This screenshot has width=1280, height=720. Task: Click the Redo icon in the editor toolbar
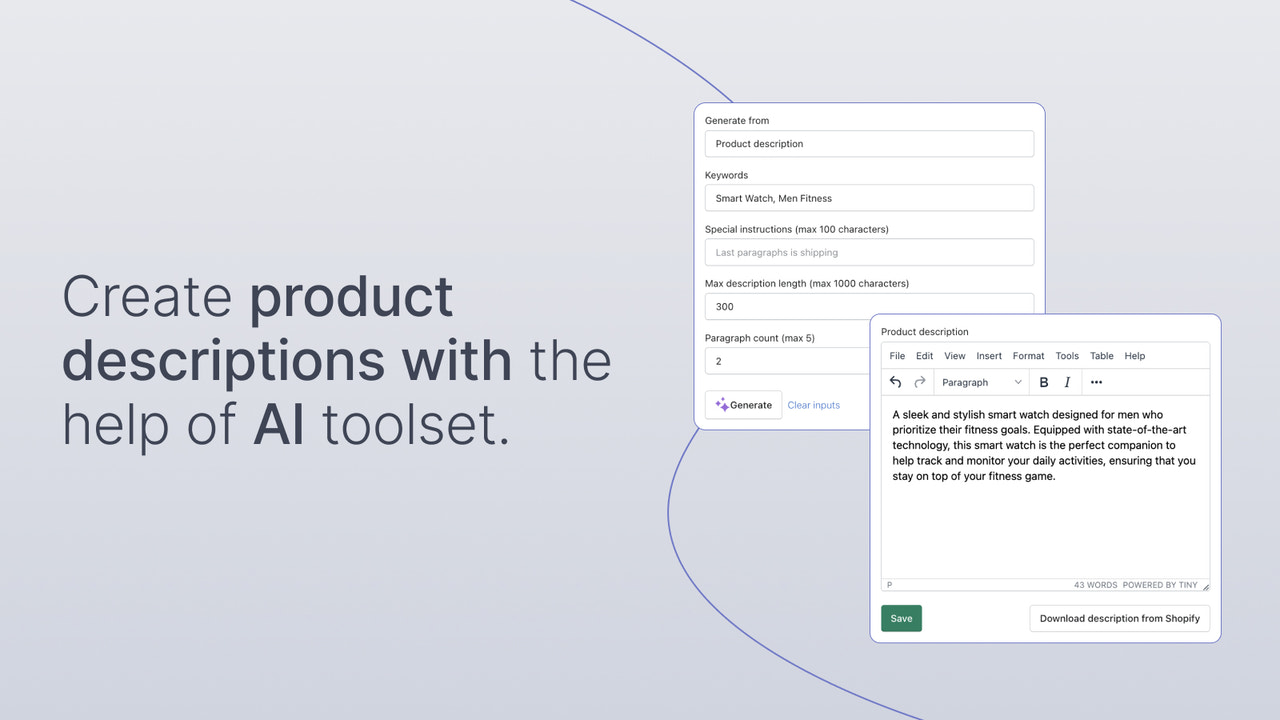919,382
